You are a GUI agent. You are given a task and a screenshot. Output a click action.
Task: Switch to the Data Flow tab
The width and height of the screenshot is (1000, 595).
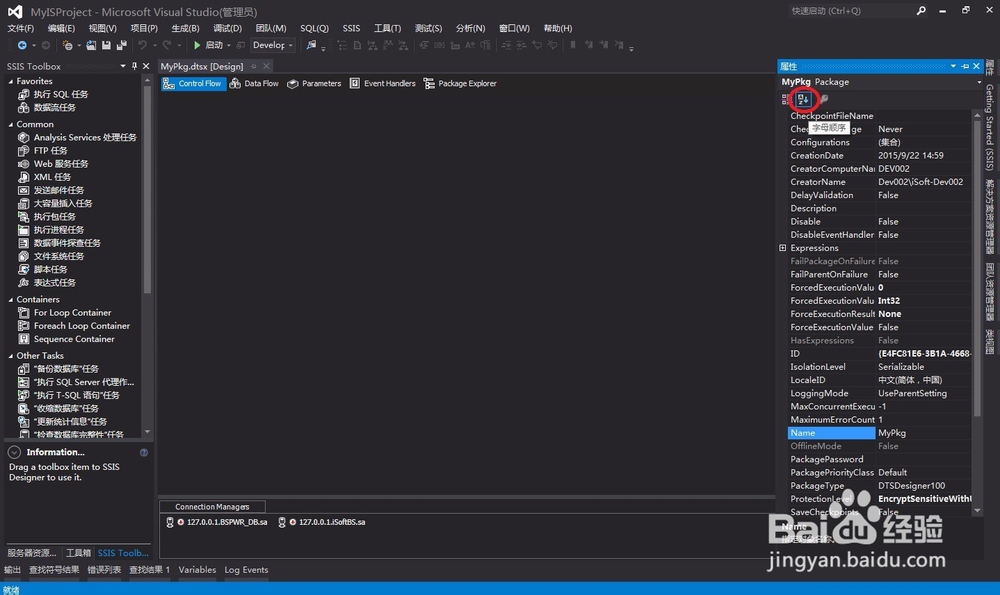click(x=254, y=84)
